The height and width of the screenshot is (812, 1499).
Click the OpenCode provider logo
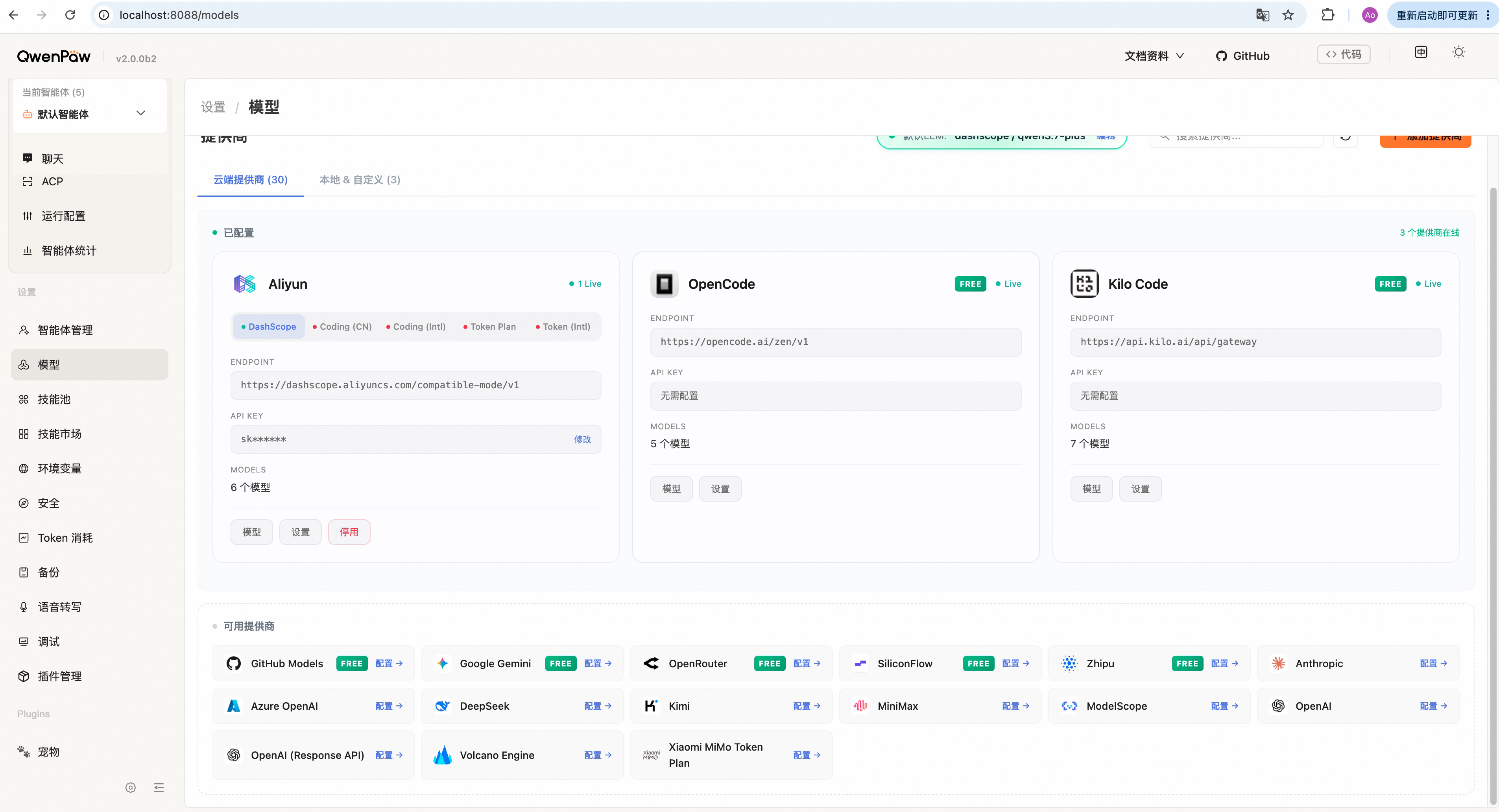(665, 284)
